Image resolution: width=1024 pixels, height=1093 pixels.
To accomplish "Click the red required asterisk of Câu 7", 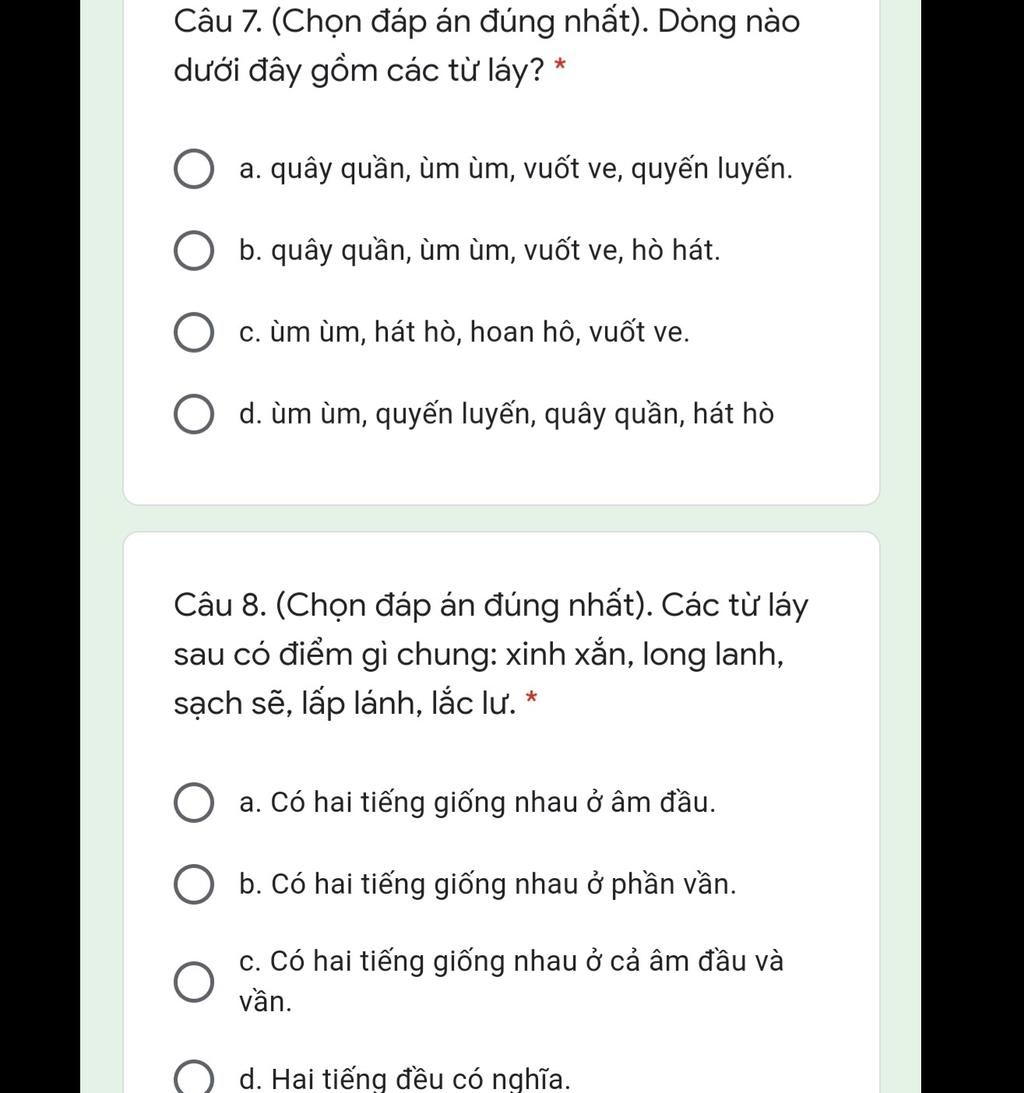I will pos(559,68).
